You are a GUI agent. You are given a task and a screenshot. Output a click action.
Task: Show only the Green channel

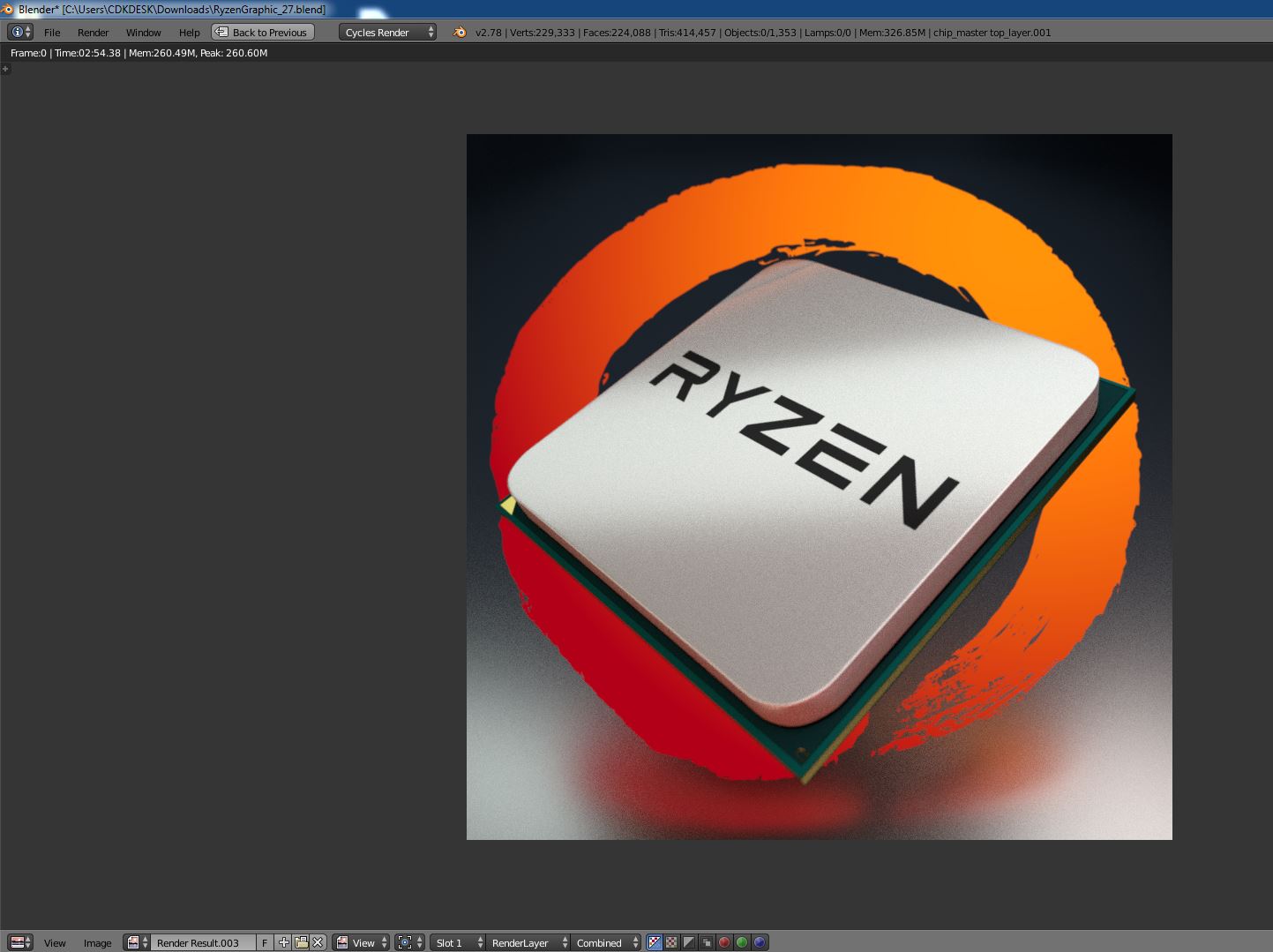[x=742, y=942]
